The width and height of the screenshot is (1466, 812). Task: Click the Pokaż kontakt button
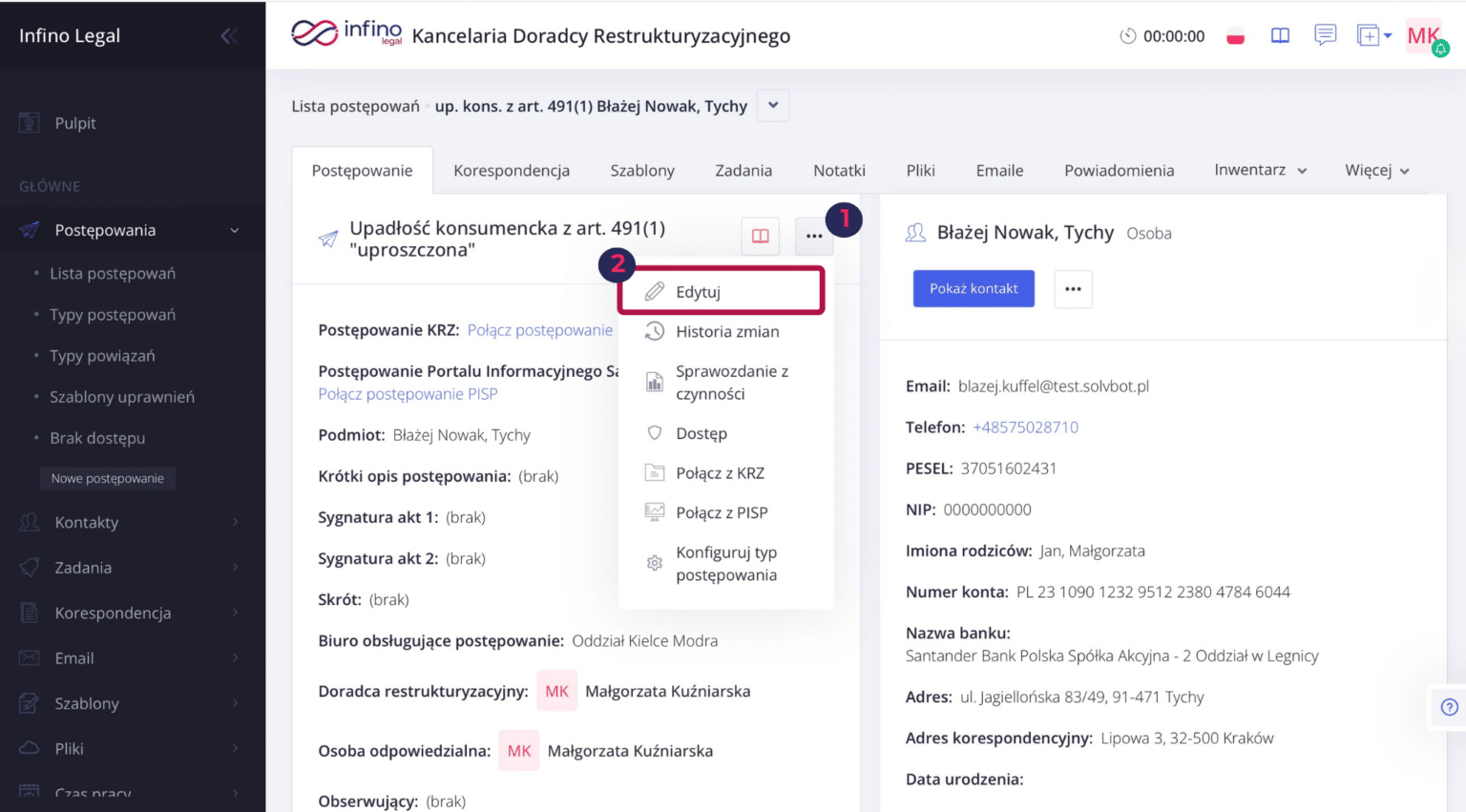(x=974, y=288)
